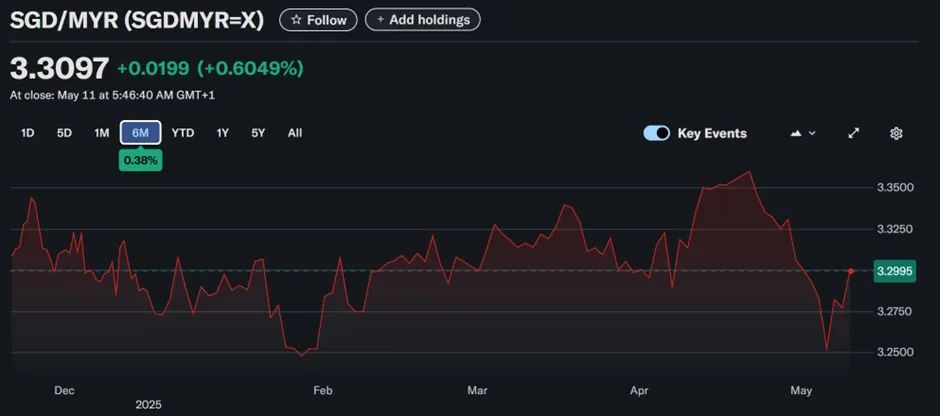Select the 6M time range
Screen dimensions: 940x416
pos(140,133)
